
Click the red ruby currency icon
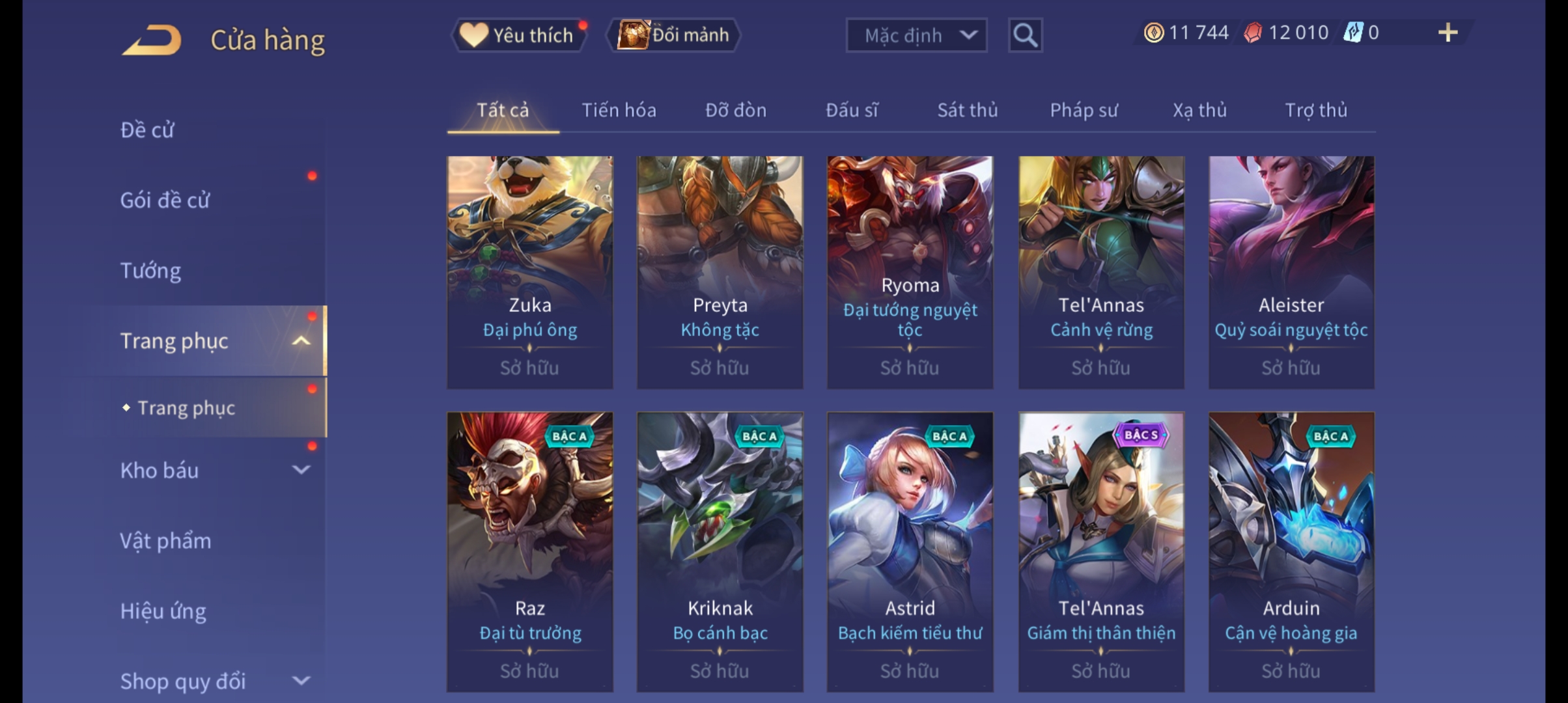pyautogui.click(x=1252, y=33)
